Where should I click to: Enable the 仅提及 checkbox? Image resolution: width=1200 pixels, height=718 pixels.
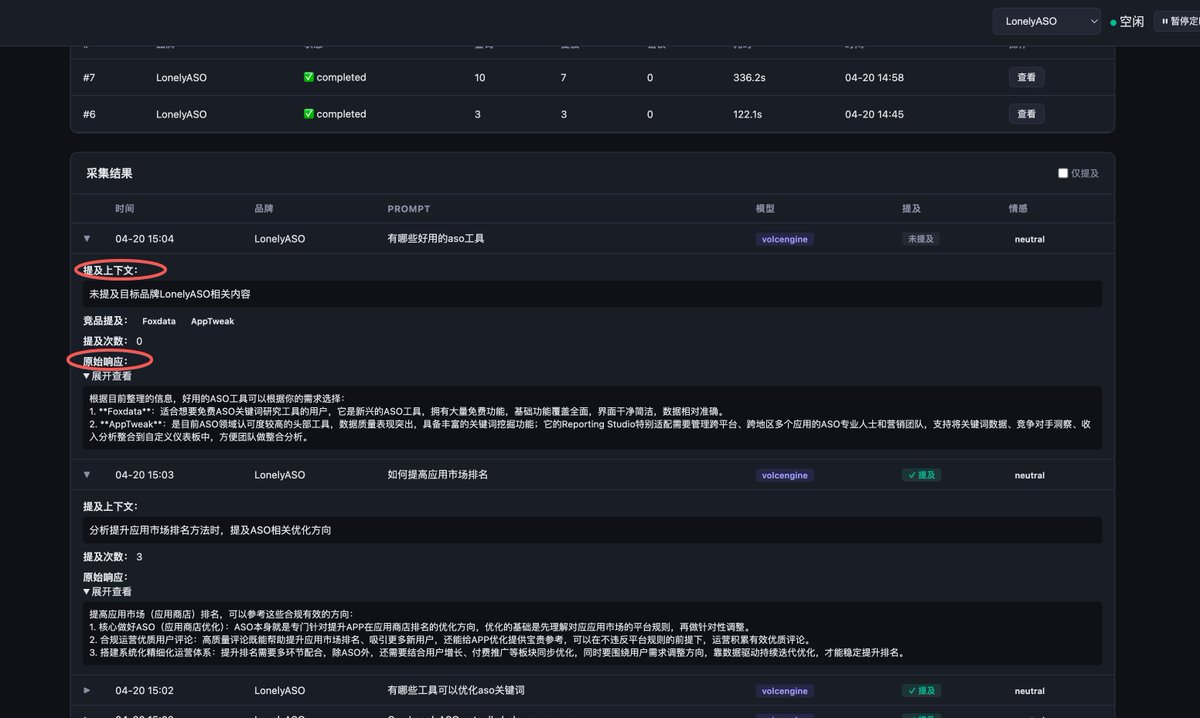click(1063, 173)
